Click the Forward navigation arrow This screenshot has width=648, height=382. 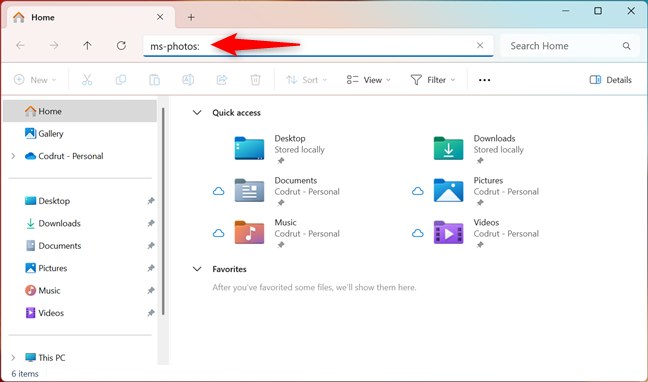click(x=54, y=45)
